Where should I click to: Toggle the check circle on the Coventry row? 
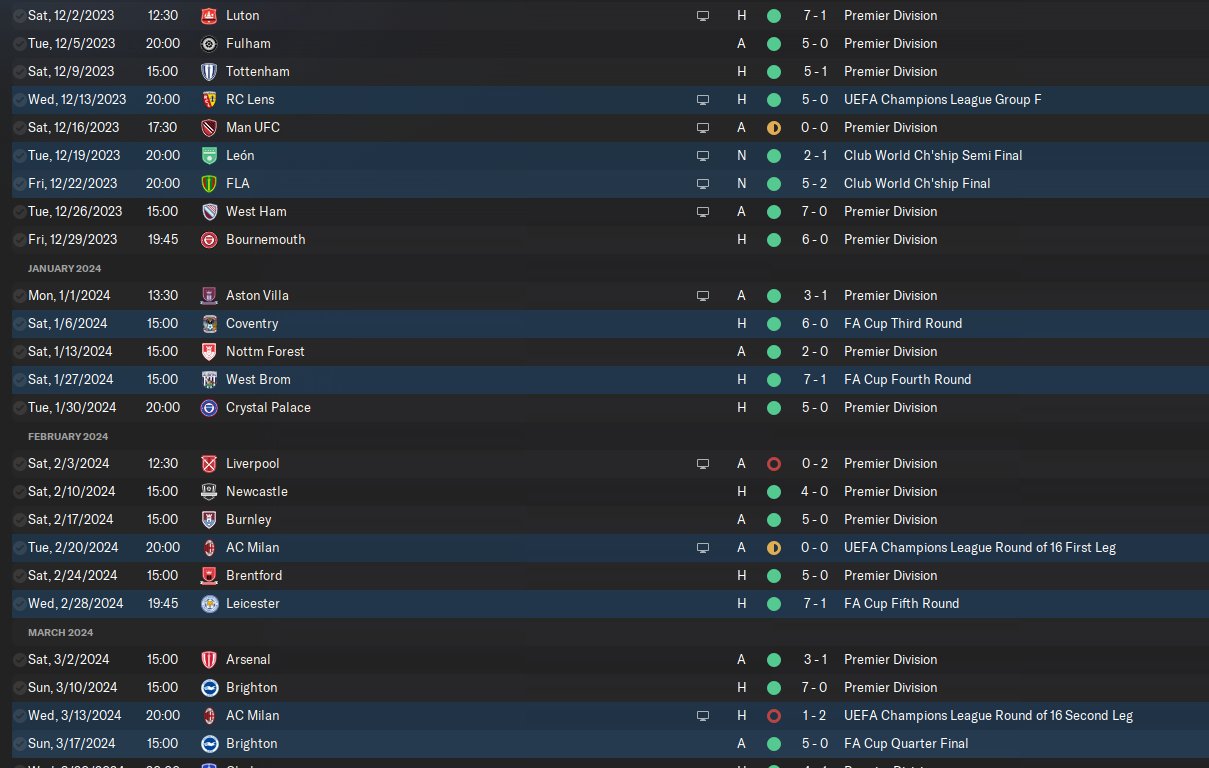(19, 324)
